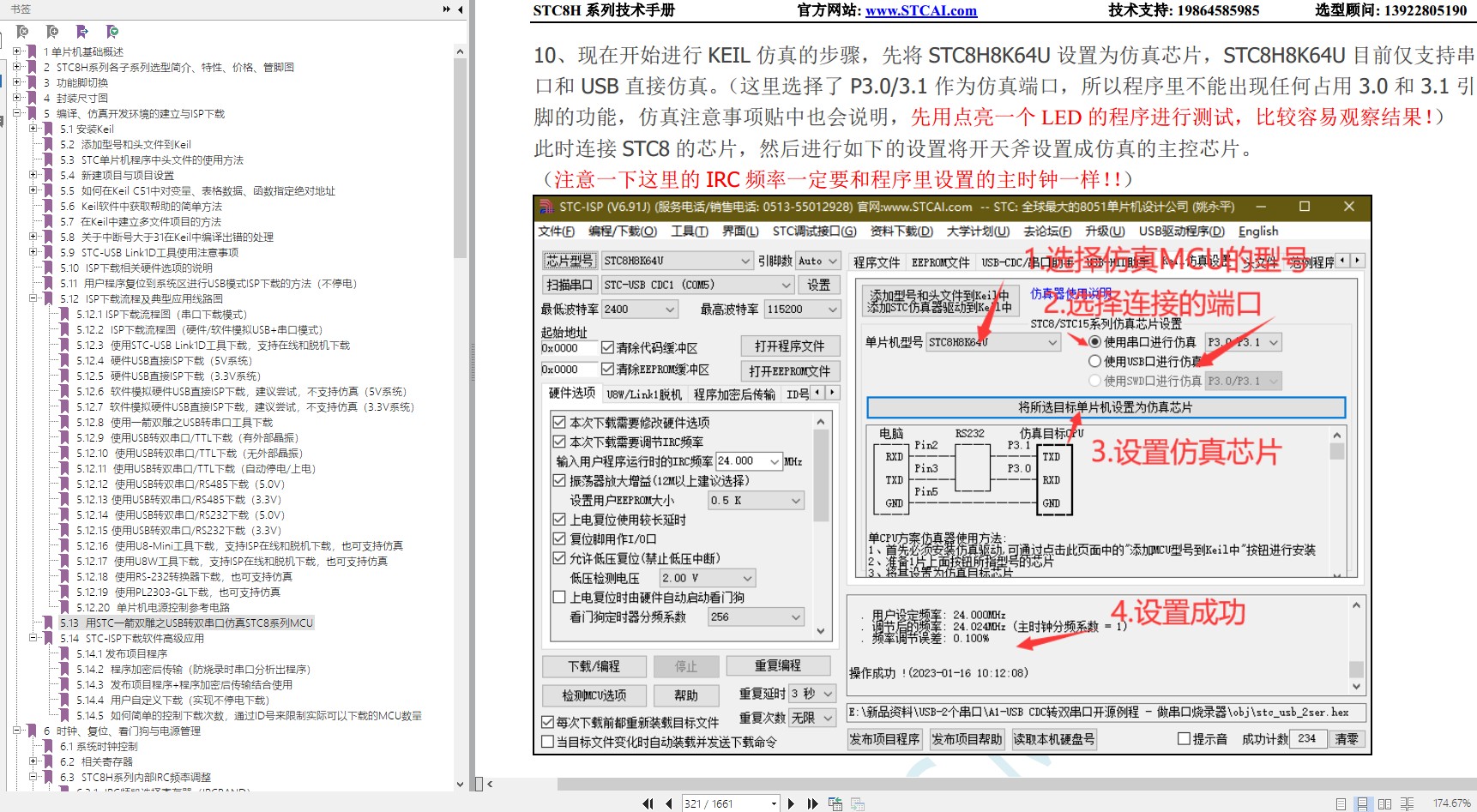Toggle '本次下载需要修改硬件选项' checkbox
The image size is (1477, 812).
(559, 422)
